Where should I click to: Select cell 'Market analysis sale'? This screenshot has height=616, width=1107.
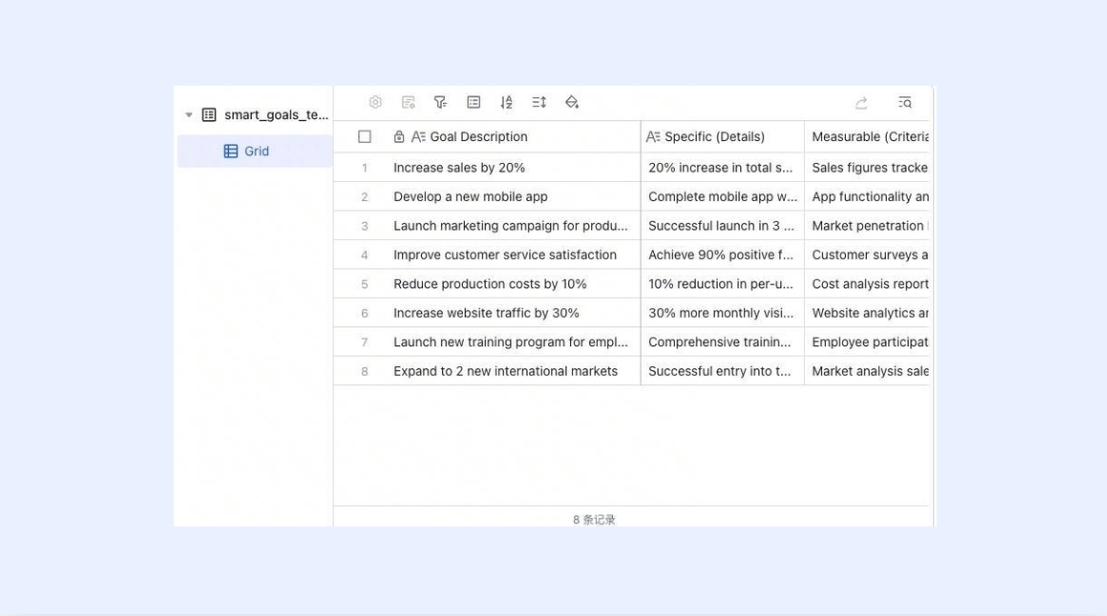[x=867, y=370]
